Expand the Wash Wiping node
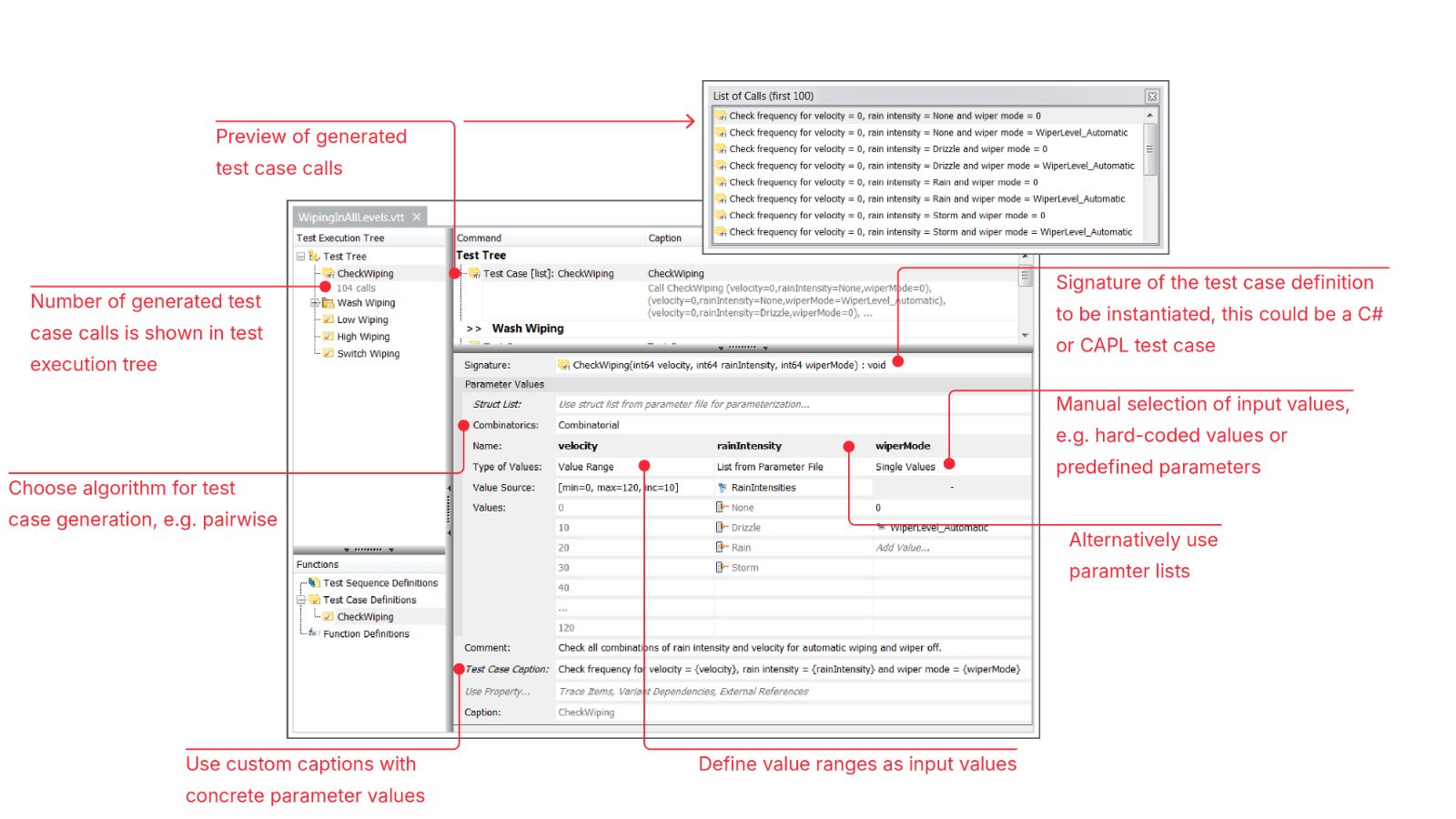1456x819 pixels. tap(315, 303)
